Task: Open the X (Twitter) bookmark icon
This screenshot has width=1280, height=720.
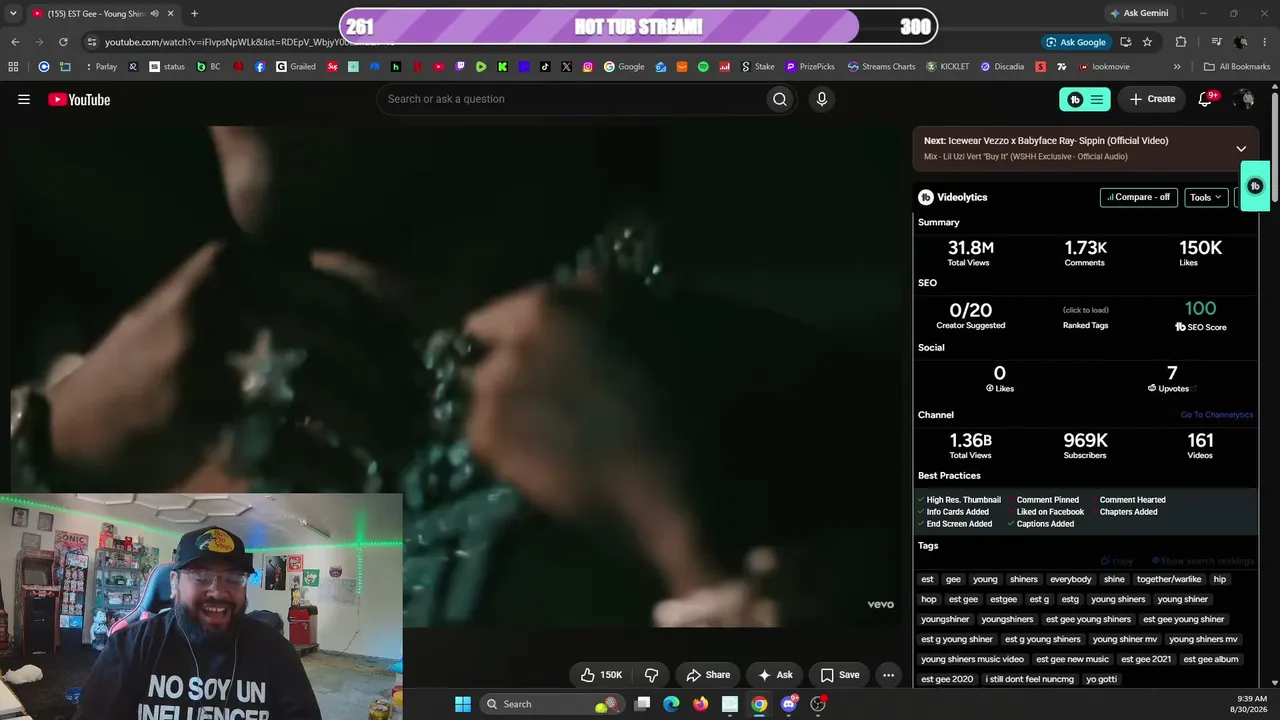Action: (566, 67)
